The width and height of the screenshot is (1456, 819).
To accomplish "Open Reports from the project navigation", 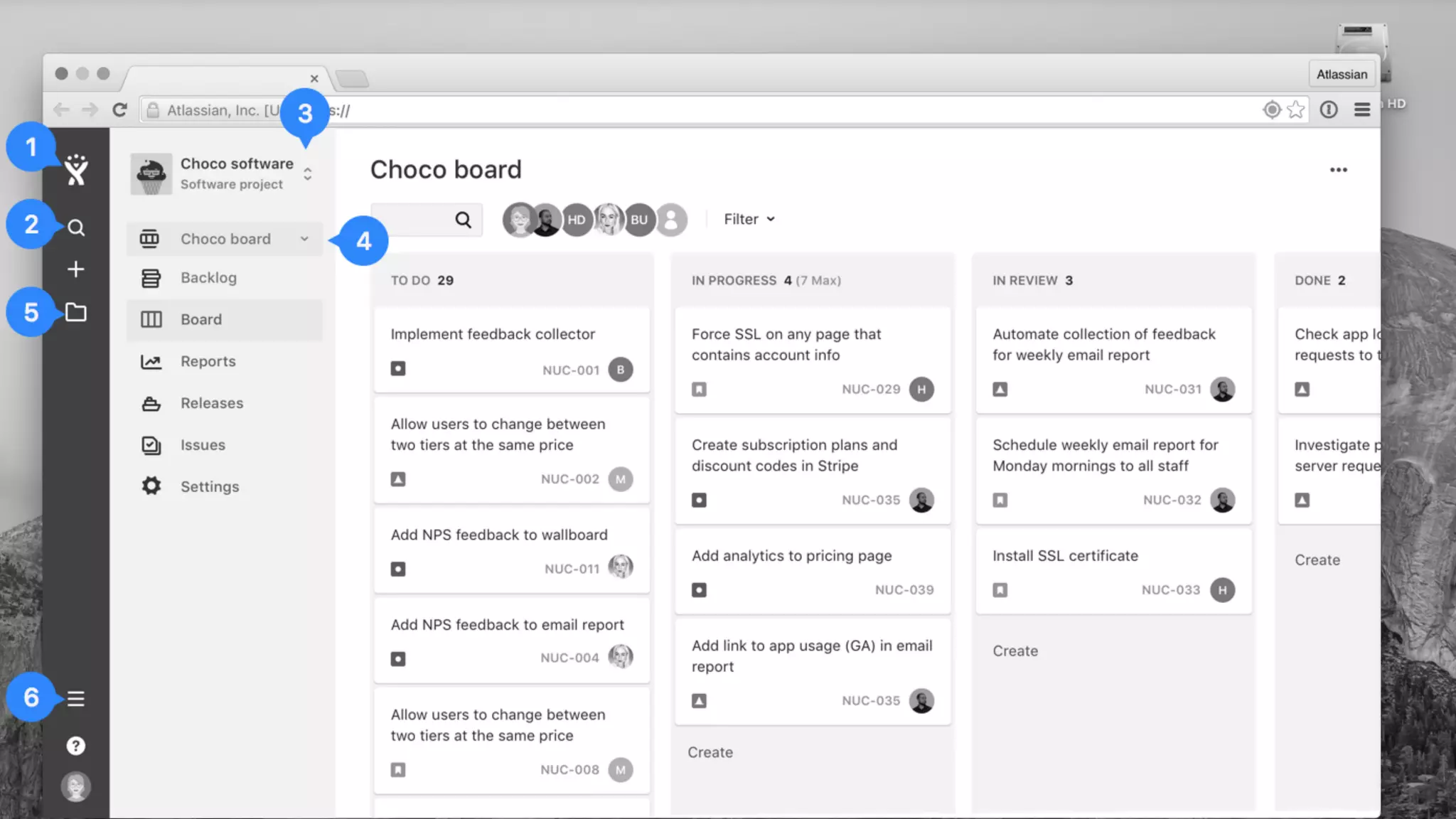I will [x=208, y=361].
